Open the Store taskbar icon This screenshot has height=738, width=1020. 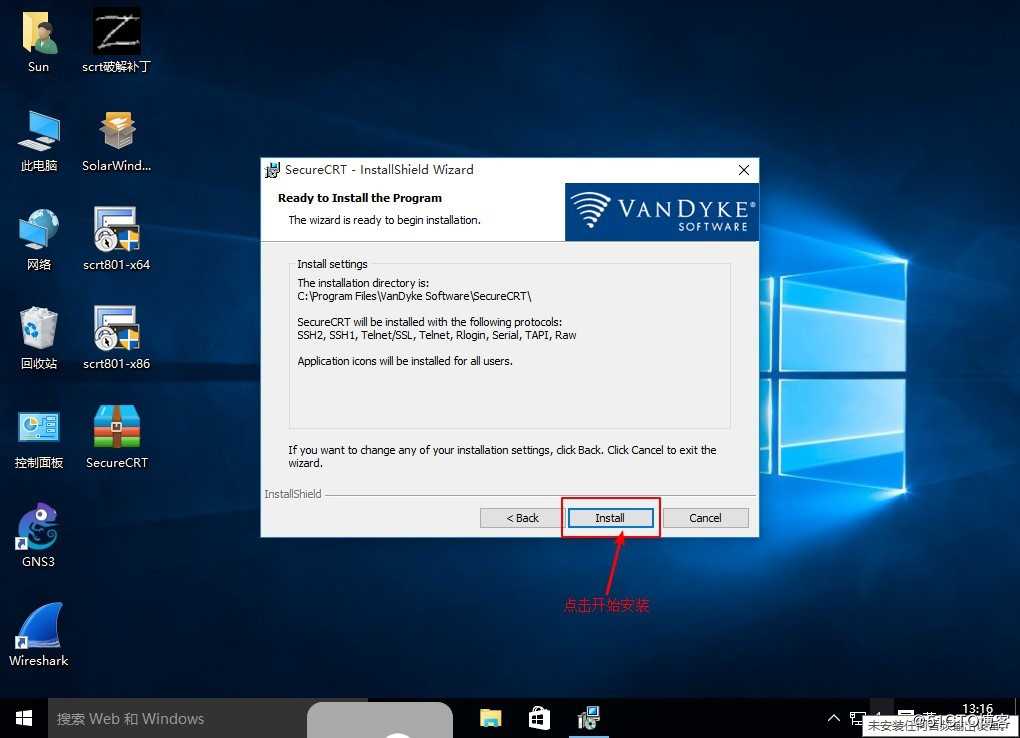point(539,718)
